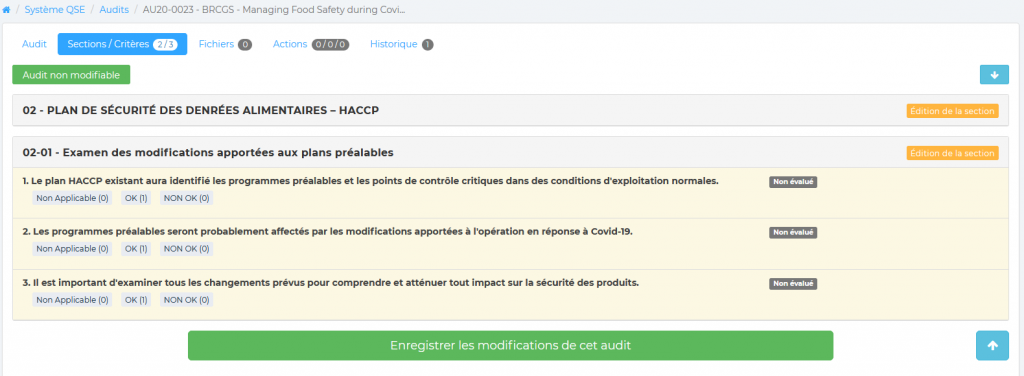
Task: Click the Audit non modifiable button
Action: [x=71, y=75]
